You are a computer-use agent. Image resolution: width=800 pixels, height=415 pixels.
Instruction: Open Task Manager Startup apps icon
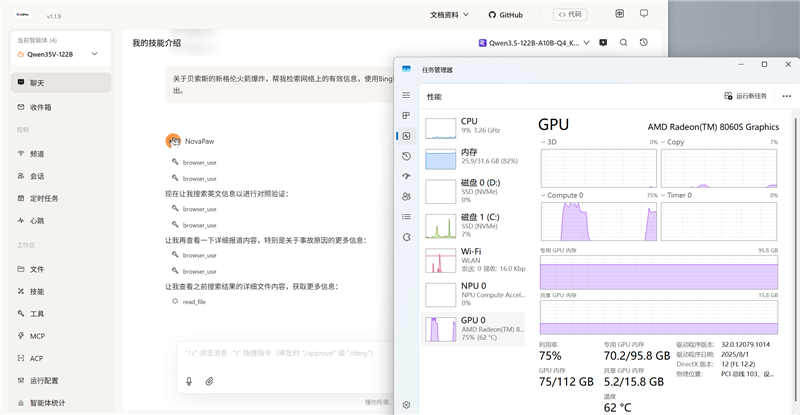tap(406, 176)
